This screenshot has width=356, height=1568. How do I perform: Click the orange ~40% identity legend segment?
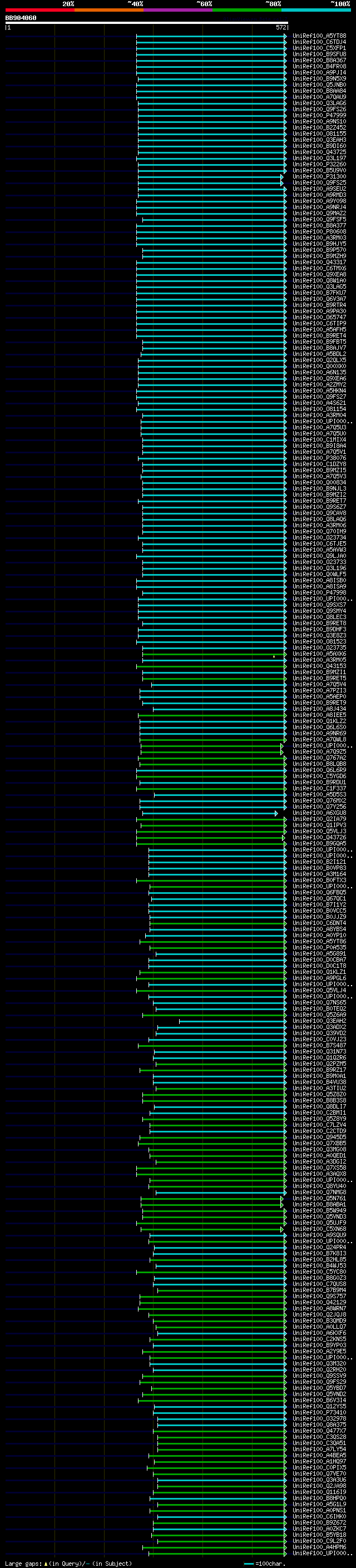point(109,10)
